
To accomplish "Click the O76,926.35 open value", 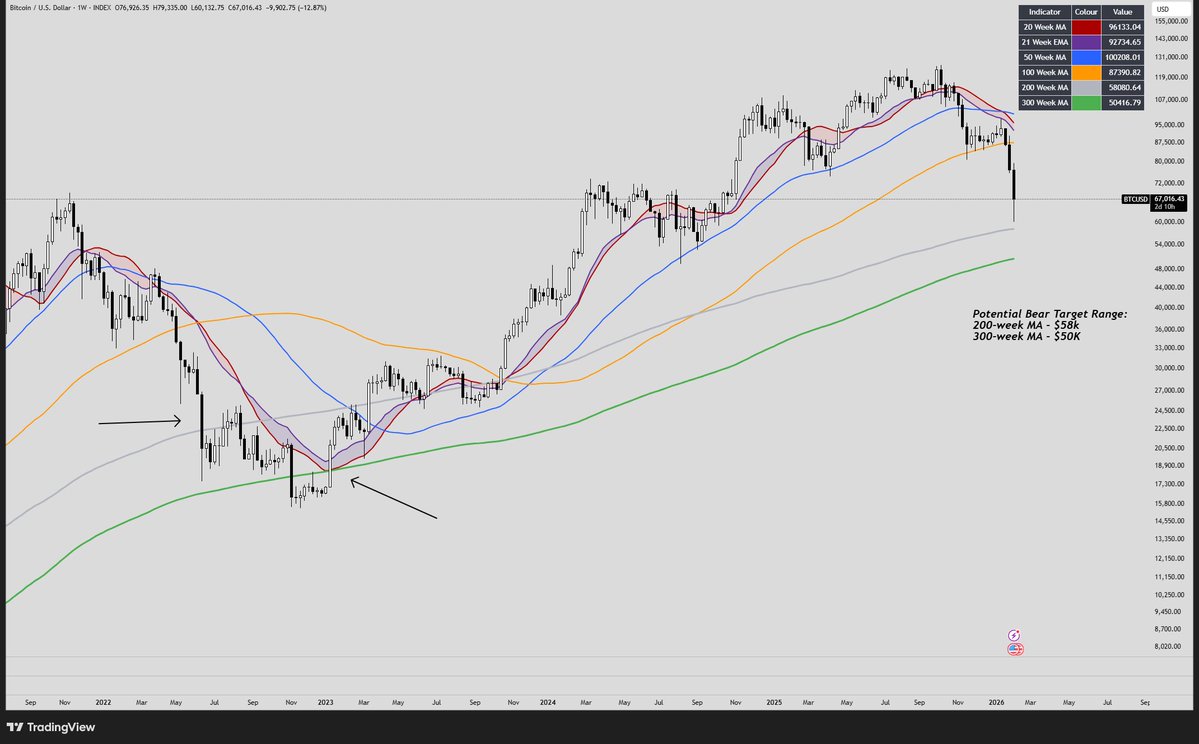I will pyautogui.click(x=132, y=8).
